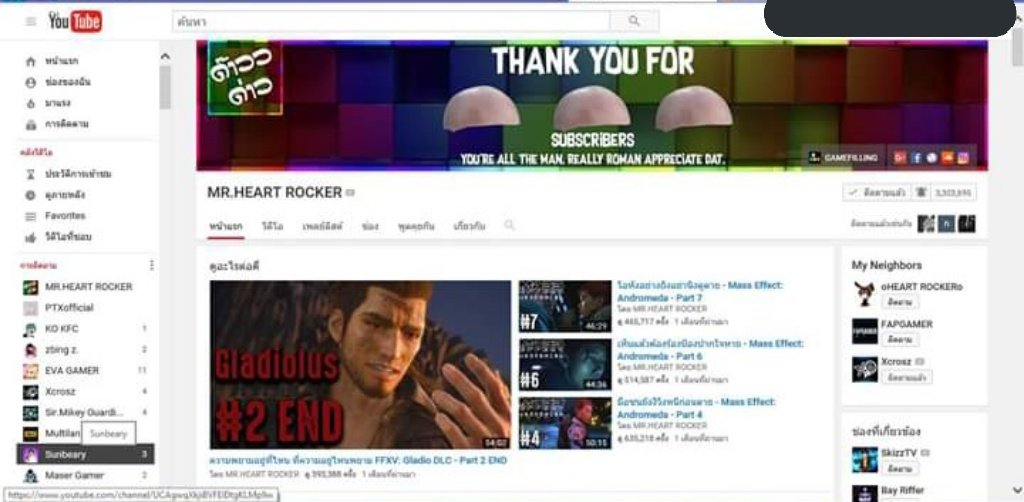1024x502 pixels.
Task: Subscribe to the SkizzTV channel
Action: tap(899, 468)
